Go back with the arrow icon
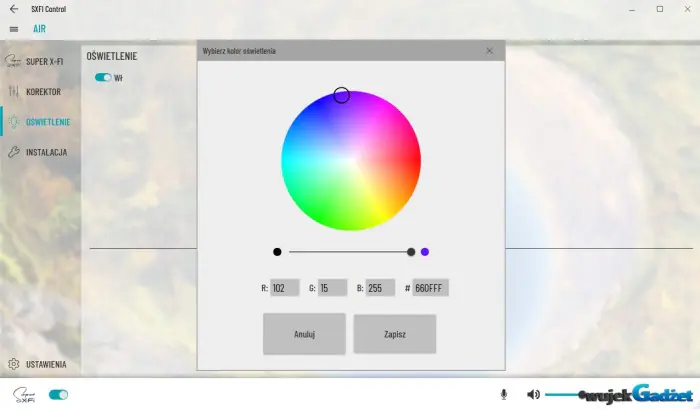Image resolution: width=700 pixels, height=410 pixels. (x=14, y=9)
